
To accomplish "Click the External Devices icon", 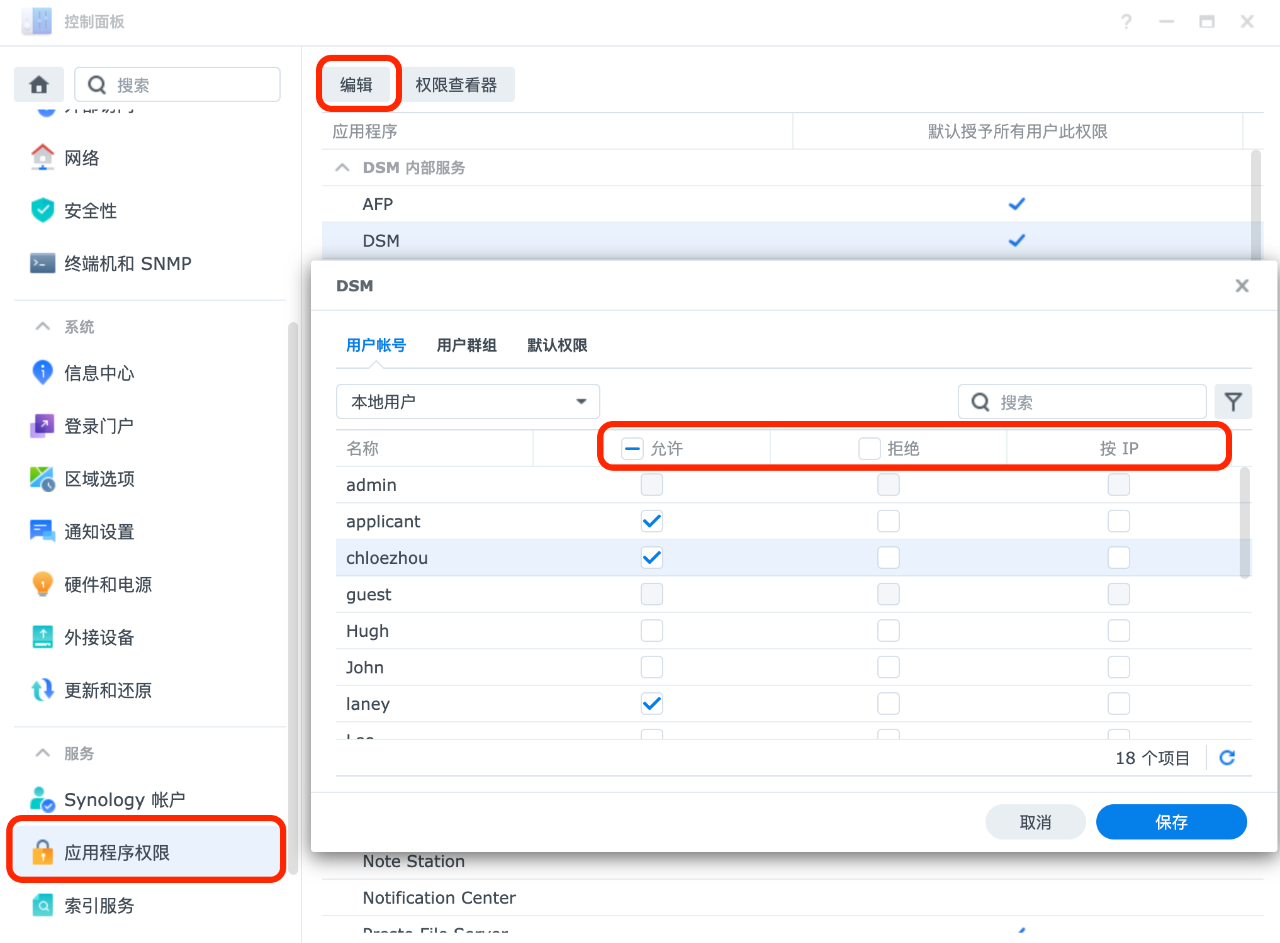I will (x=42, y=637).
